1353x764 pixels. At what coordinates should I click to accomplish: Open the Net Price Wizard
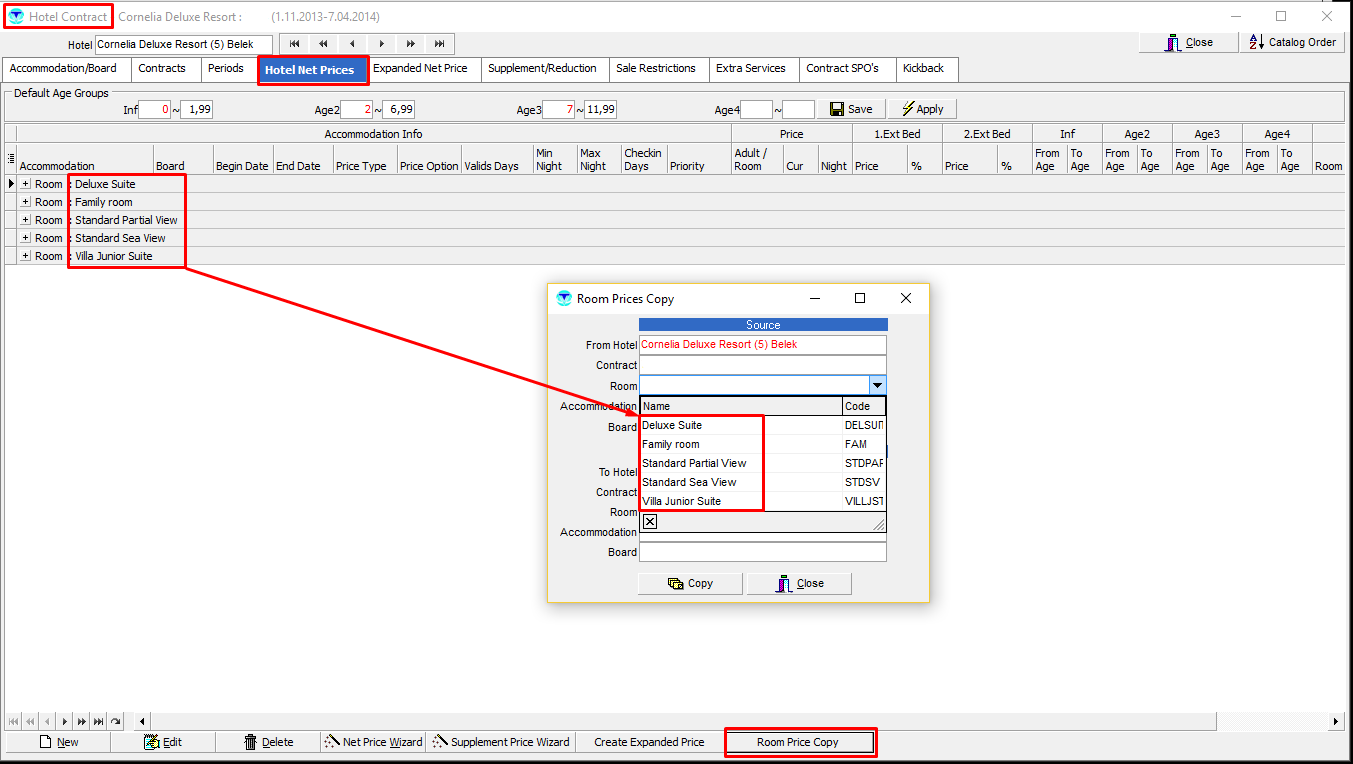pos(373,742)
